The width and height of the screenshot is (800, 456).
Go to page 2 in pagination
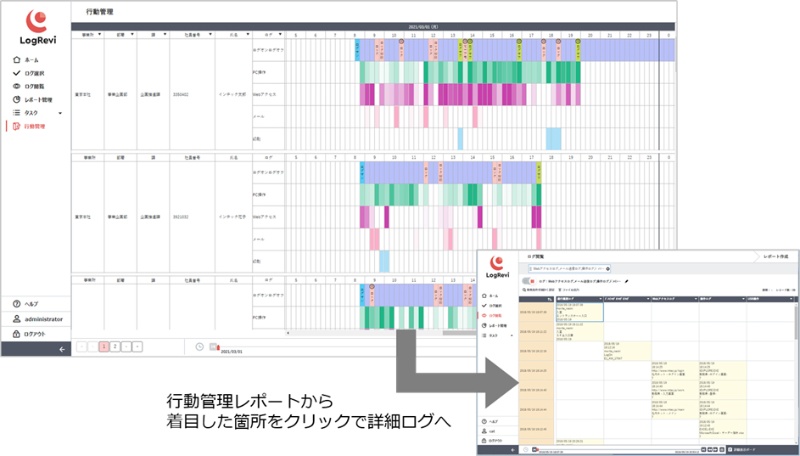tap(115, 347)
